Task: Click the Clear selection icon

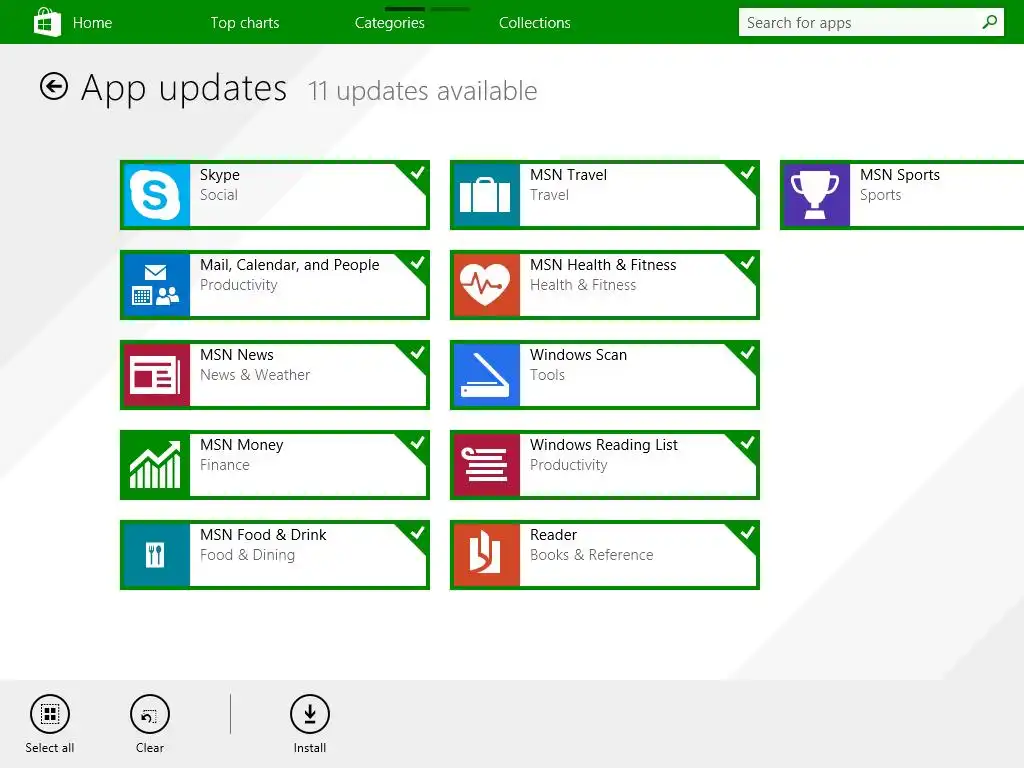Action: tap(150, 714)
